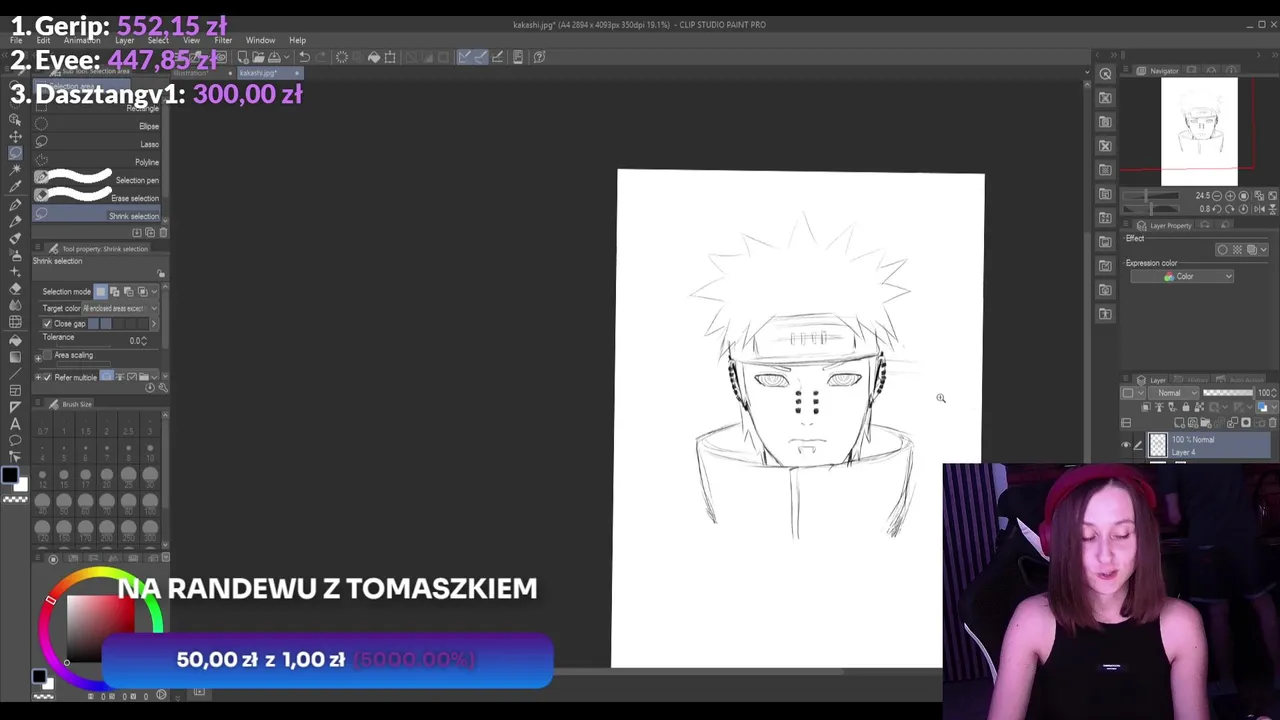The image size is (1280, 720).
Task: Click the Undo arrow in the command bar
Action: point(305,57)
